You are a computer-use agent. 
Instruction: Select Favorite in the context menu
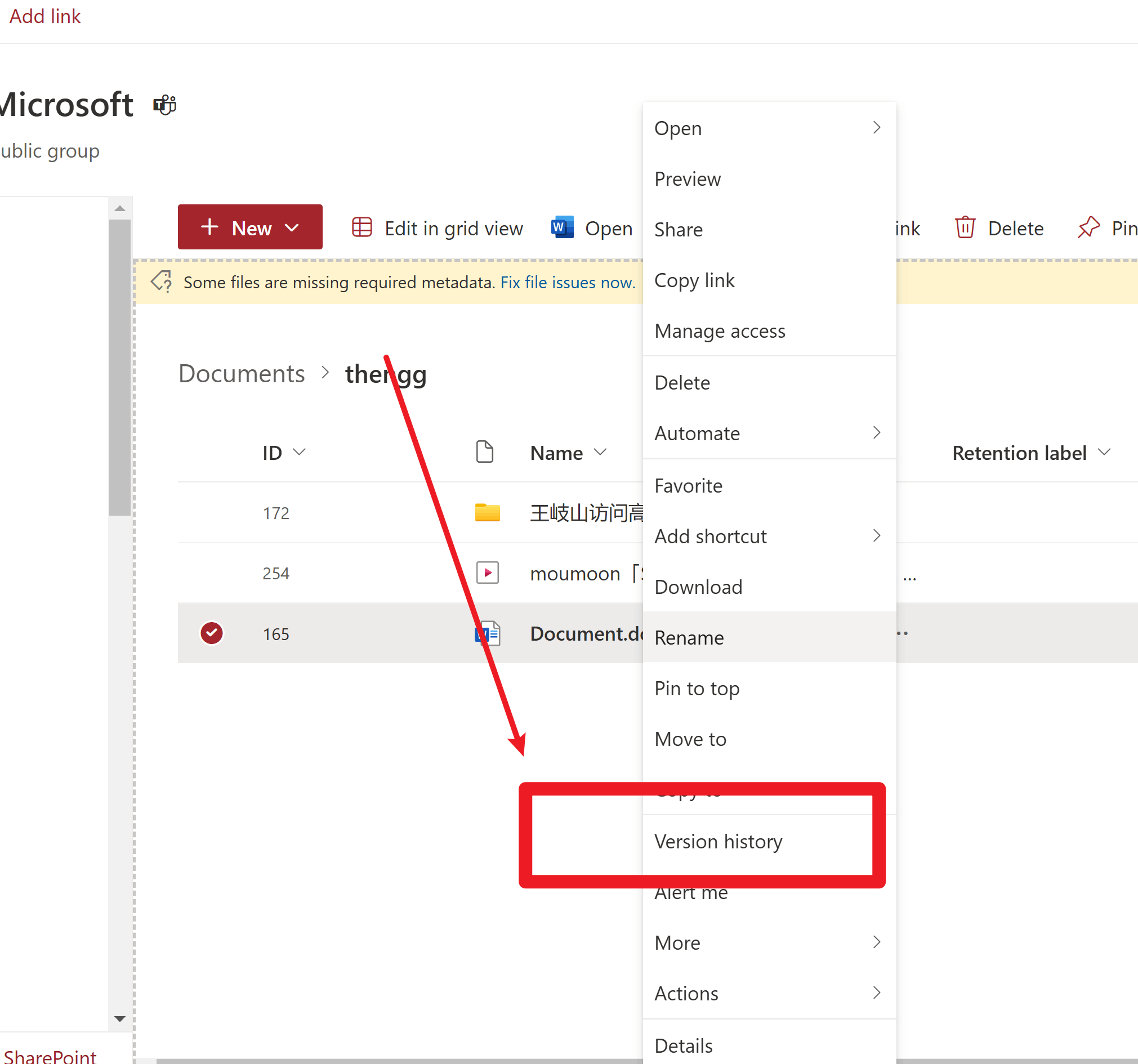click(x=769, y=485)
